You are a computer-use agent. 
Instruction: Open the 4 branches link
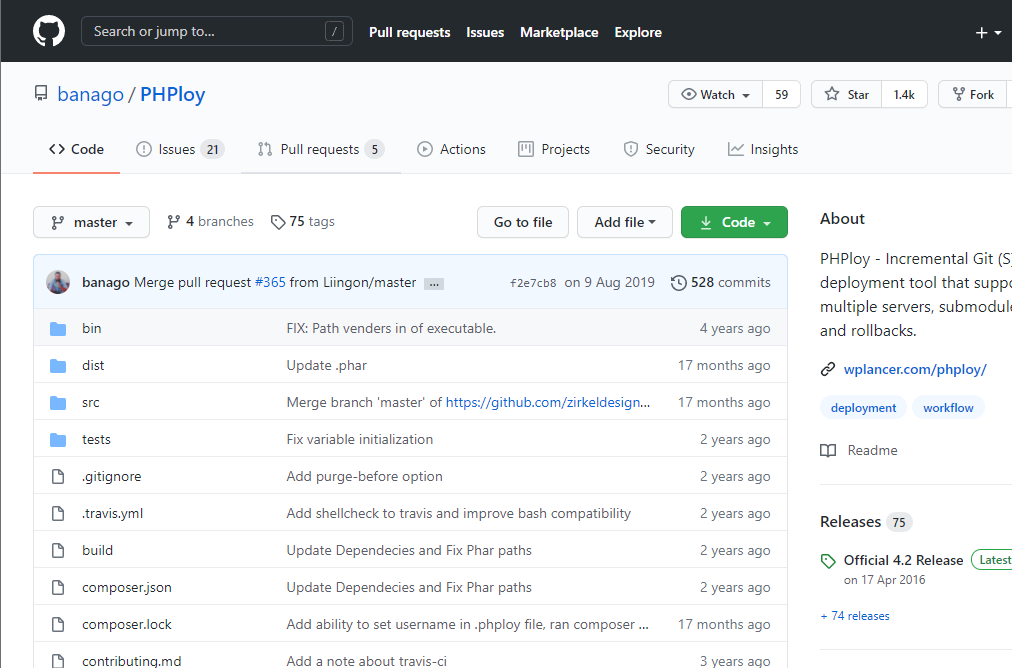tap(210, 222)
